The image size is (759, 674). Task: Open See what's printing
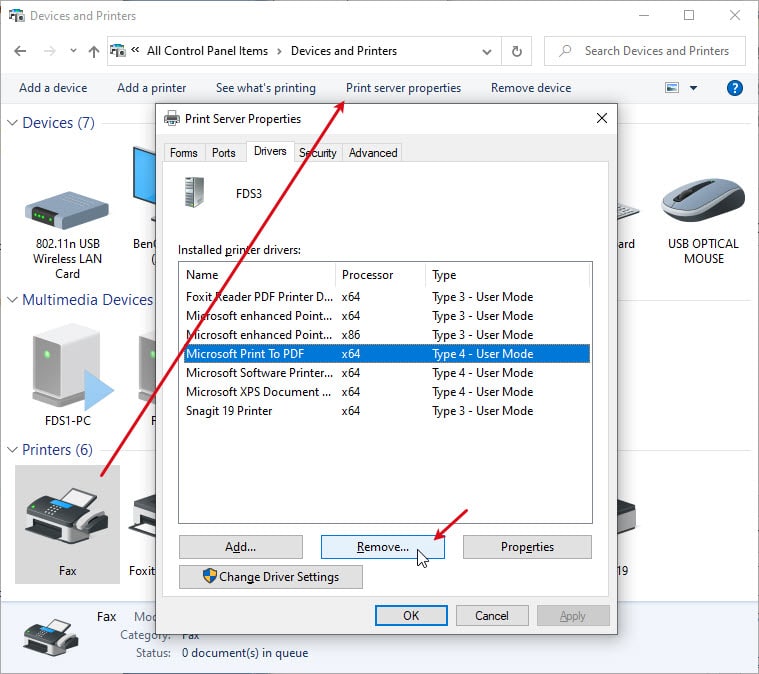[x=266, y=88]
